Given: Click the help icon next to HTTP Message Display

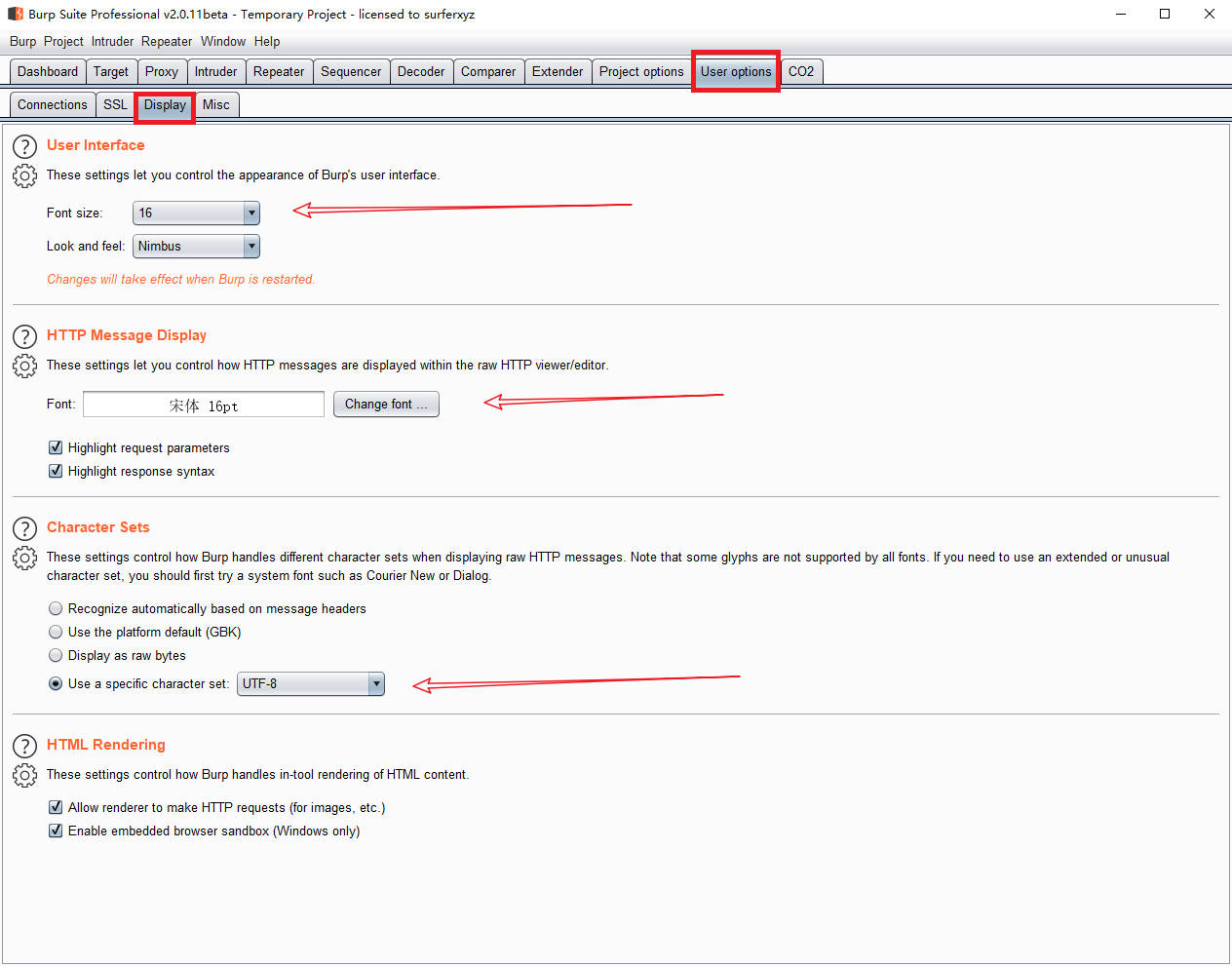Looking at the screenshot, I should pyautogui.click(x=24, y=337).
